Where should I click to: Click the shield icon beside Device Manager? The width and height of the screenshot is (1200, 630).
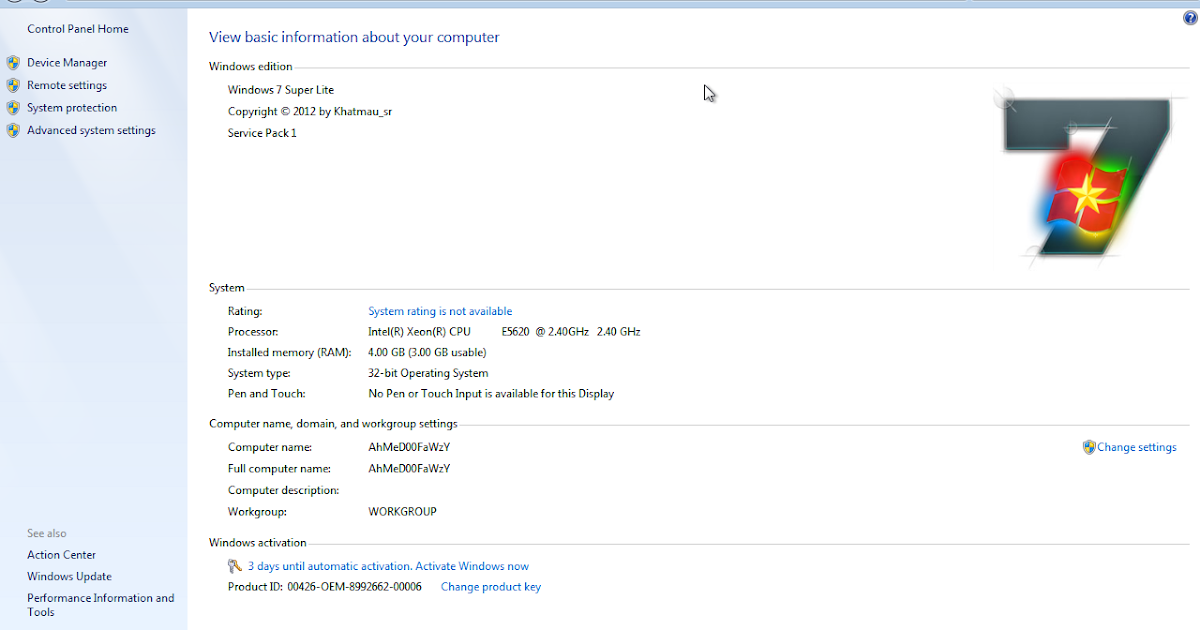[13, 62]
